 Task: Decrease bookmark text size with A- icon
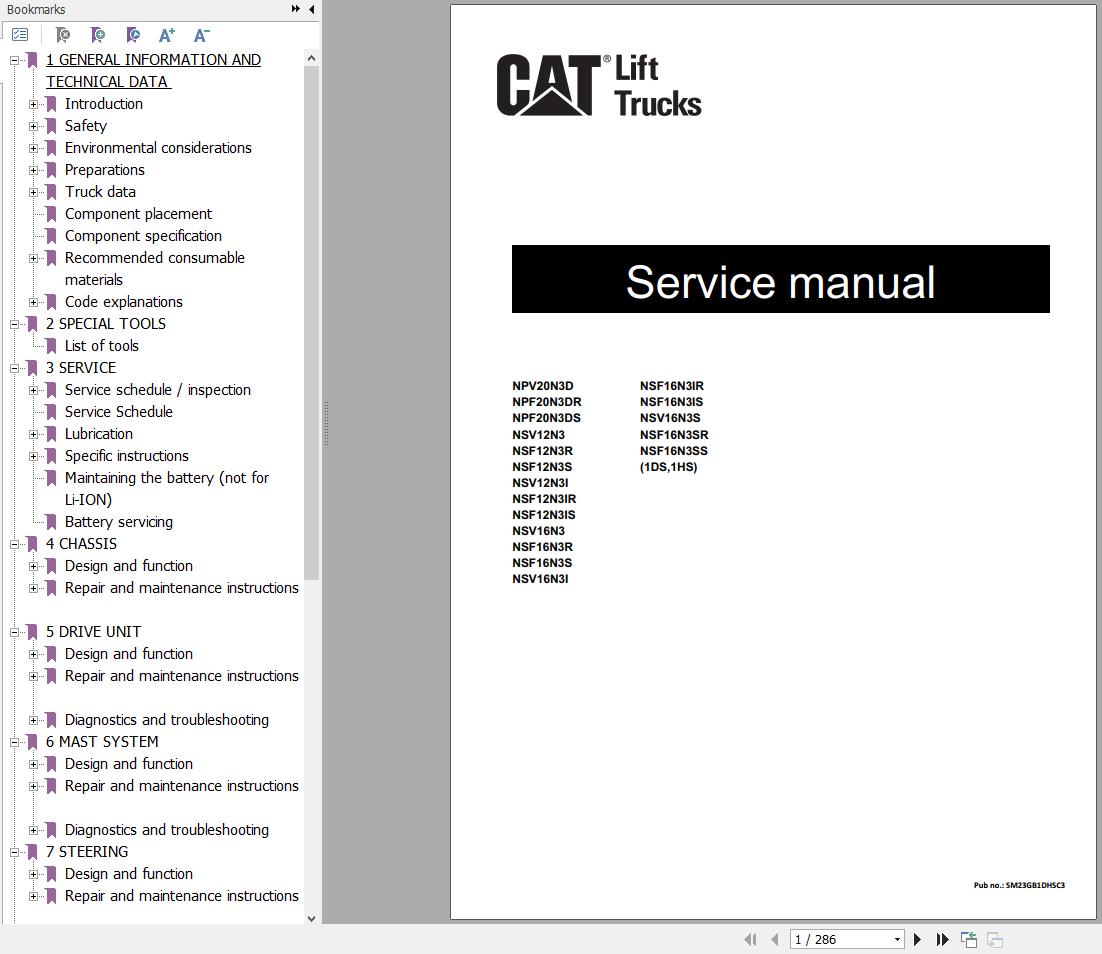[x=201, y=35]
